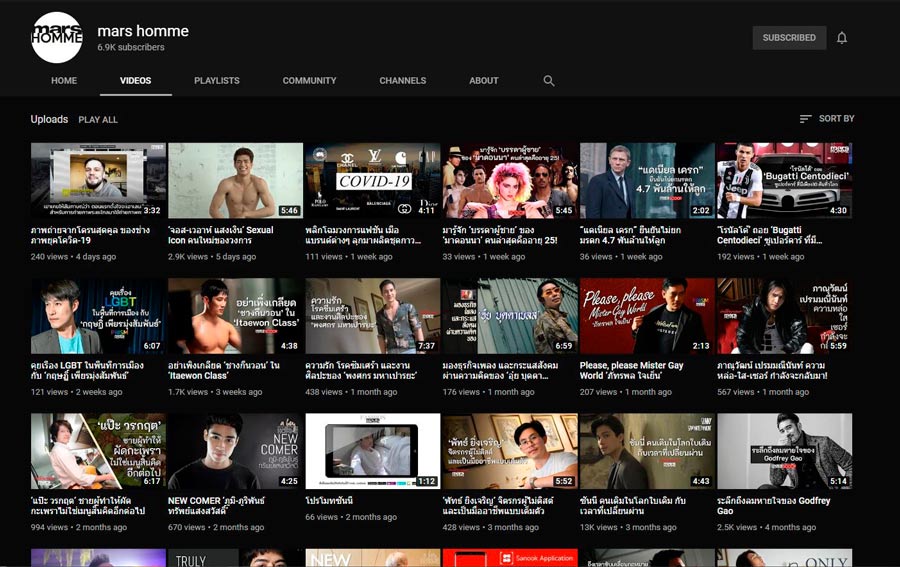
Task: Open the 5:45 Madonna-themed video thumbnail
Action: [x=510, y=181]
